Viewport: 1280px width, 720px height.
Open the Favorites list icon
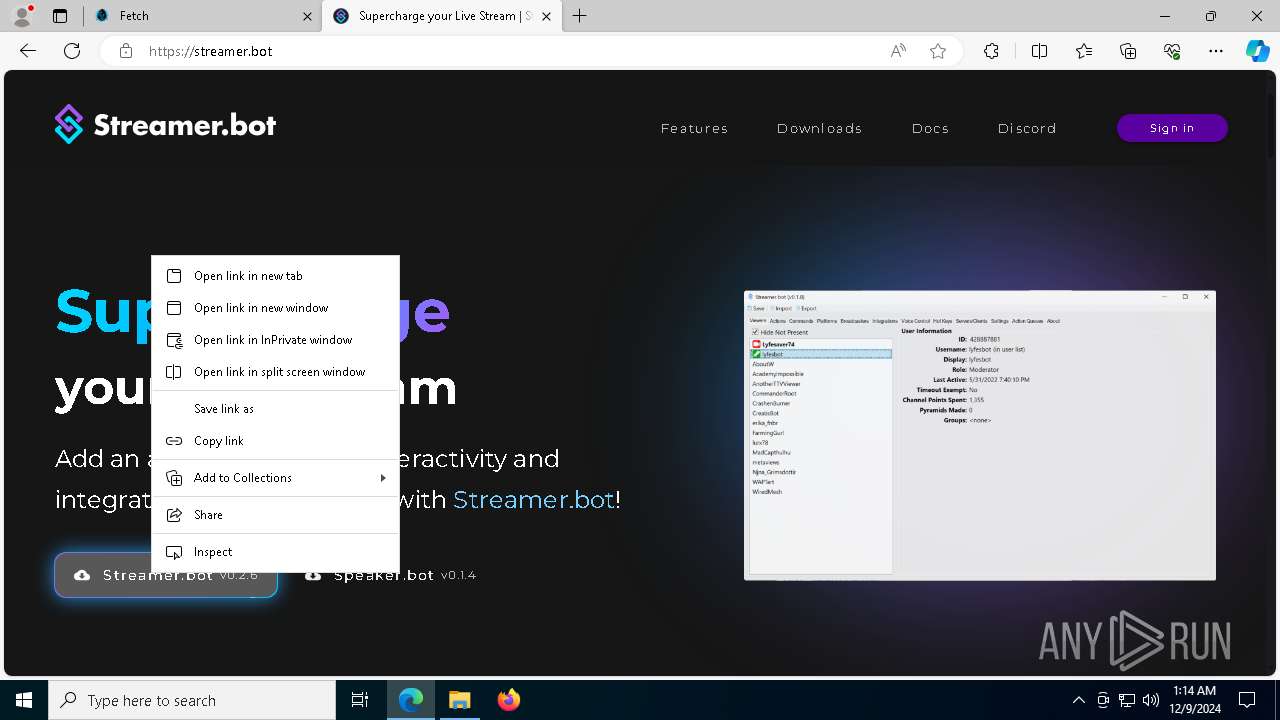(1084, 51)
